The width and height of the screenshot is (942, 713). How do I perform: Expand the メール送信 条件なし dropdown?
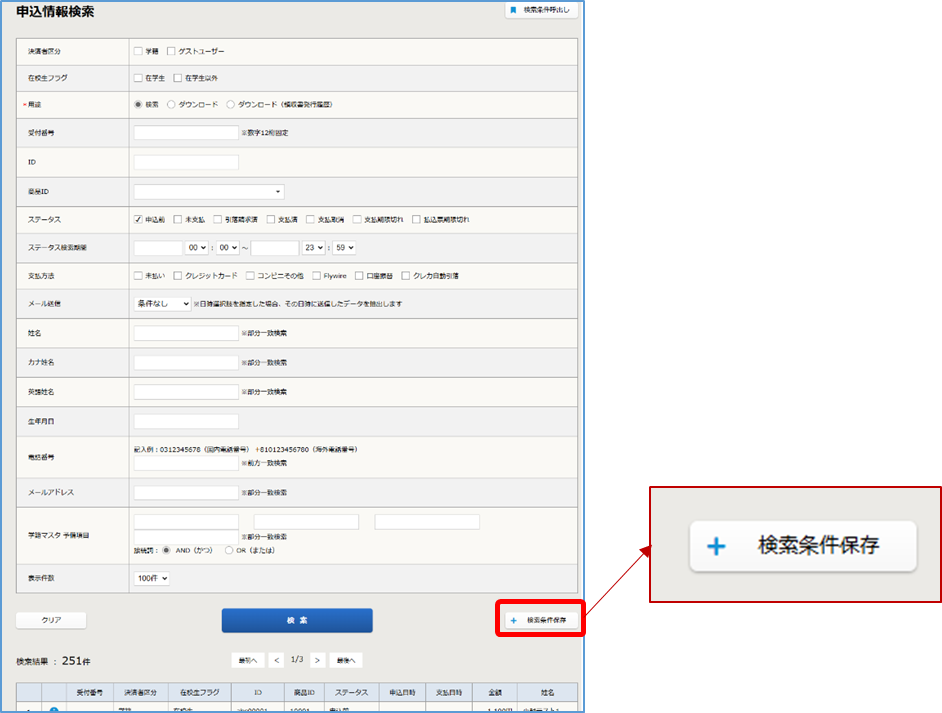[162, 304]
